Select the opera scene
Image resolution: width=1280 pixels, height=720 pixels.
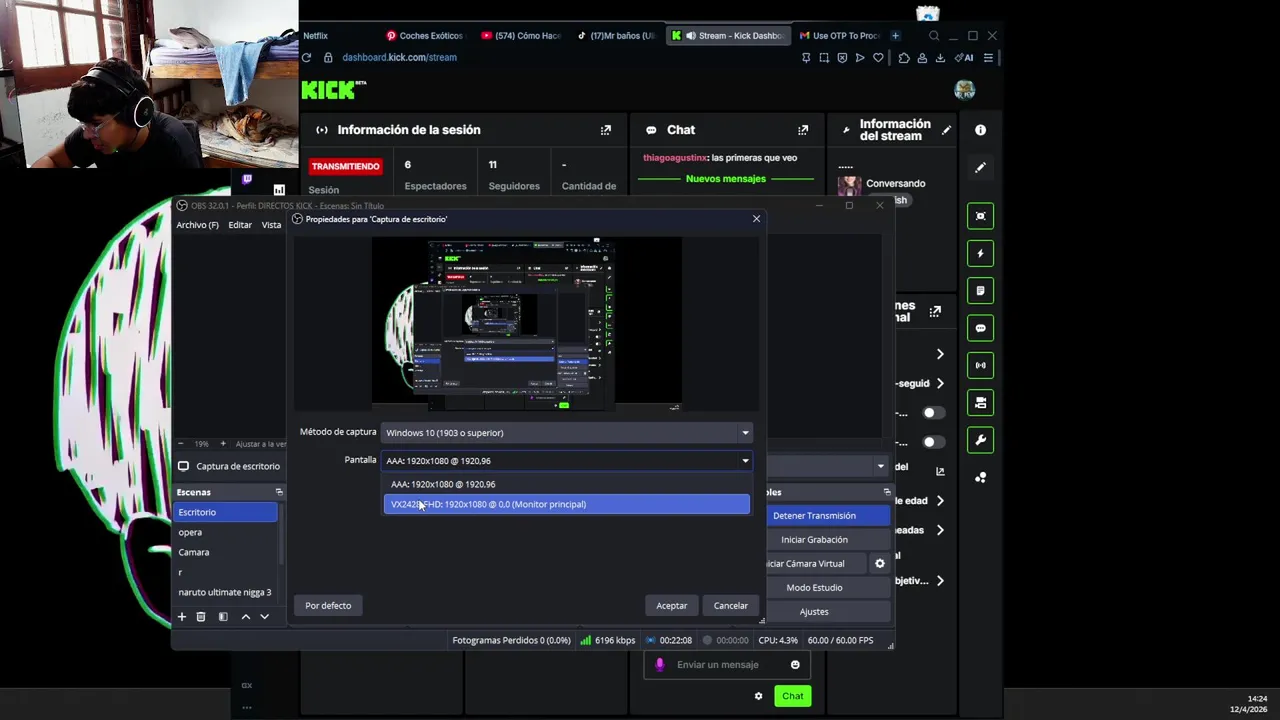coord(226,532)
